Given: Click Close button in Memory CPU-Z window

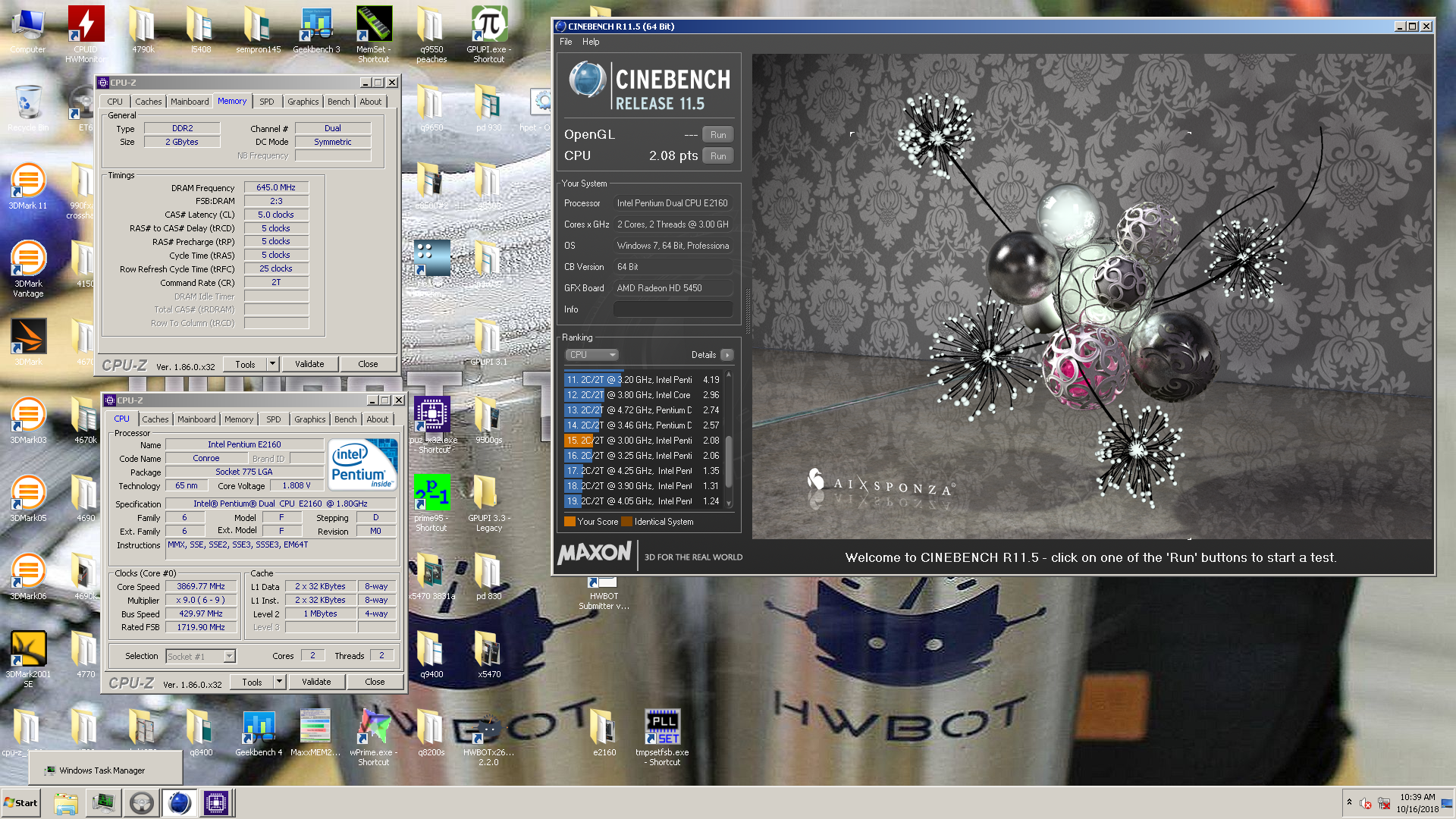Looking at the screenshot, I should 368,364.
